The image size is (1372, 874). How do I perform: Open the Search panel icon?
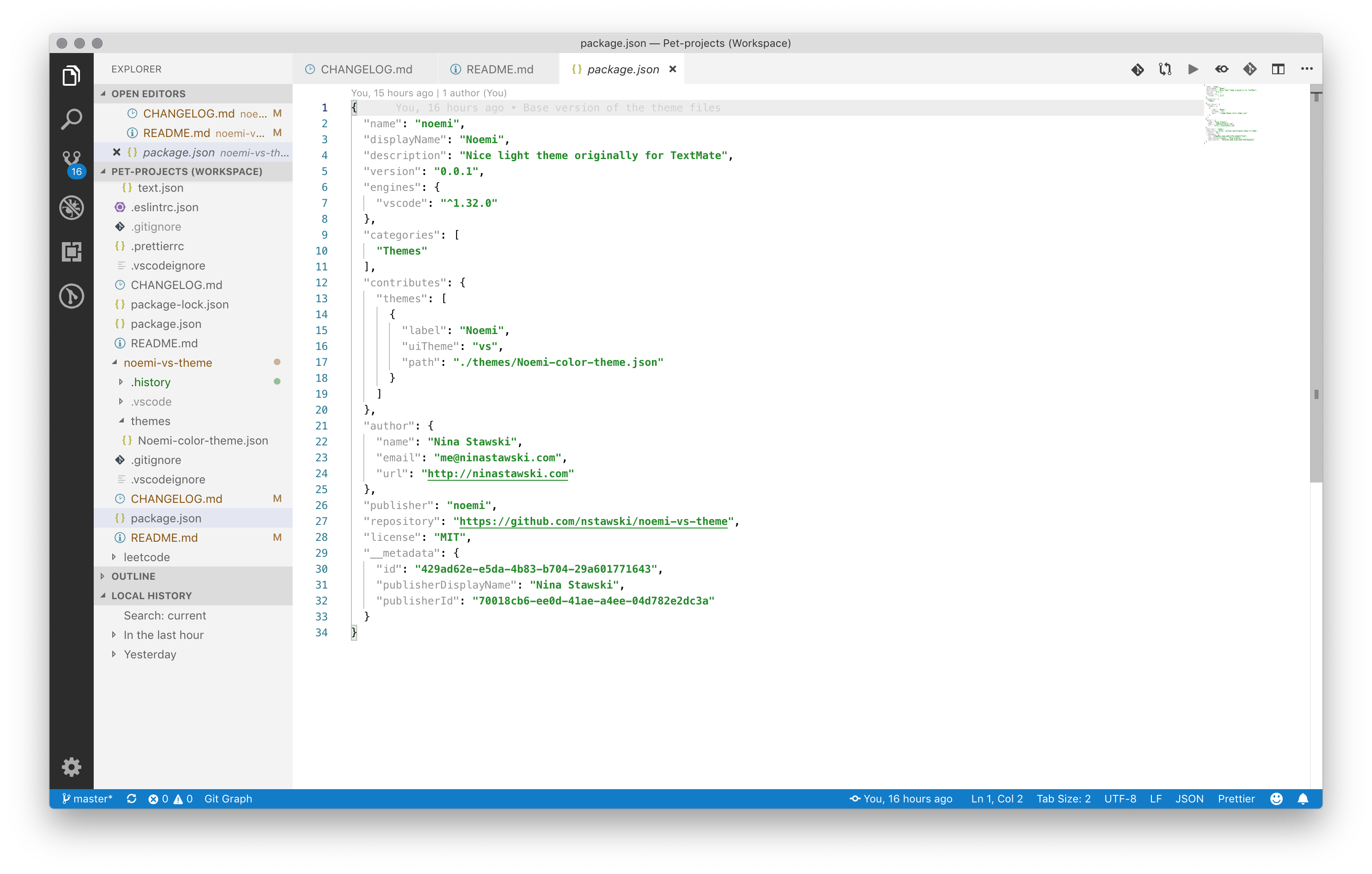[71, 119]
